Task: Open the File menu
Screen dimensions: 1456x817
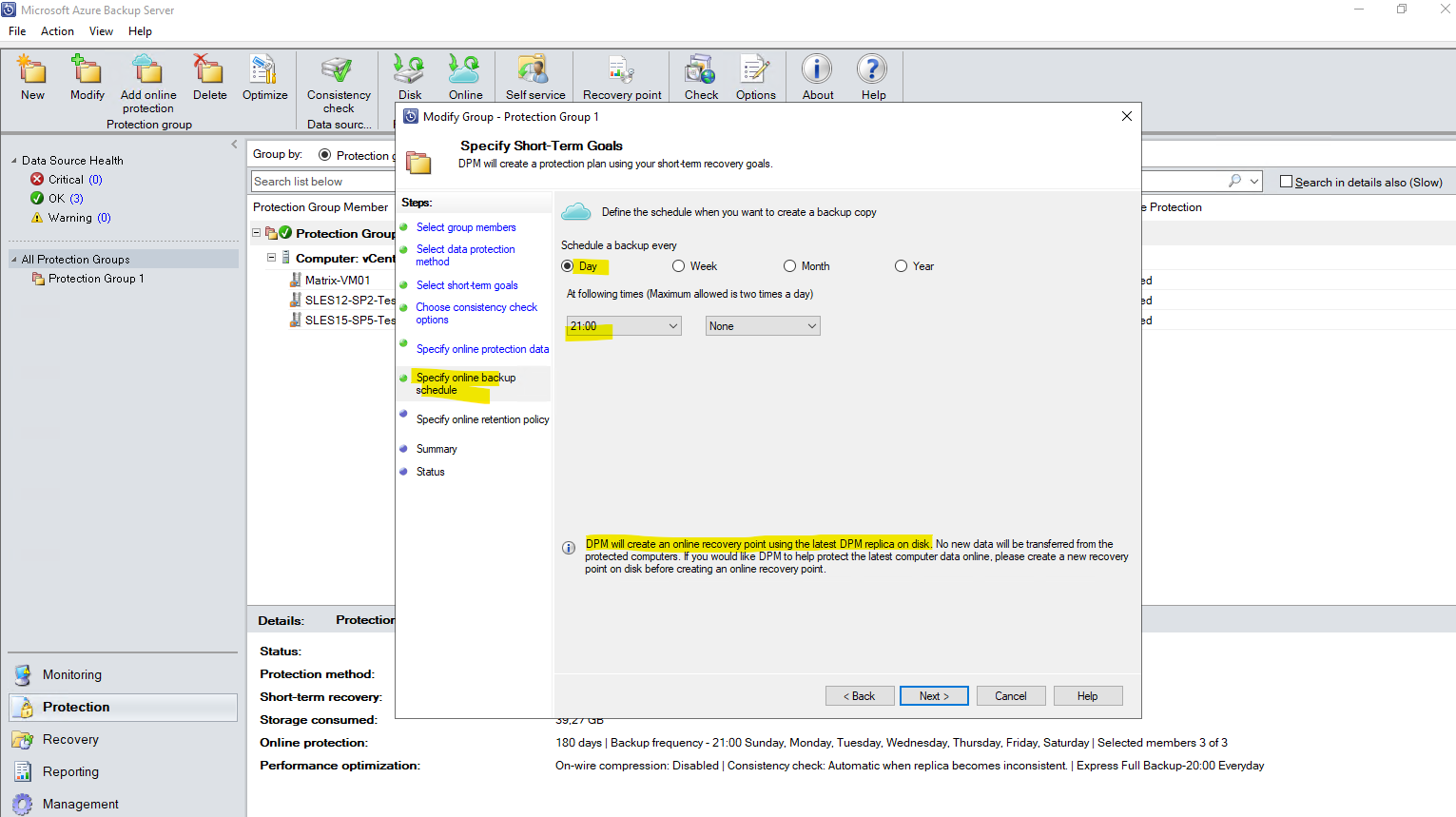Action: point(17,31)
